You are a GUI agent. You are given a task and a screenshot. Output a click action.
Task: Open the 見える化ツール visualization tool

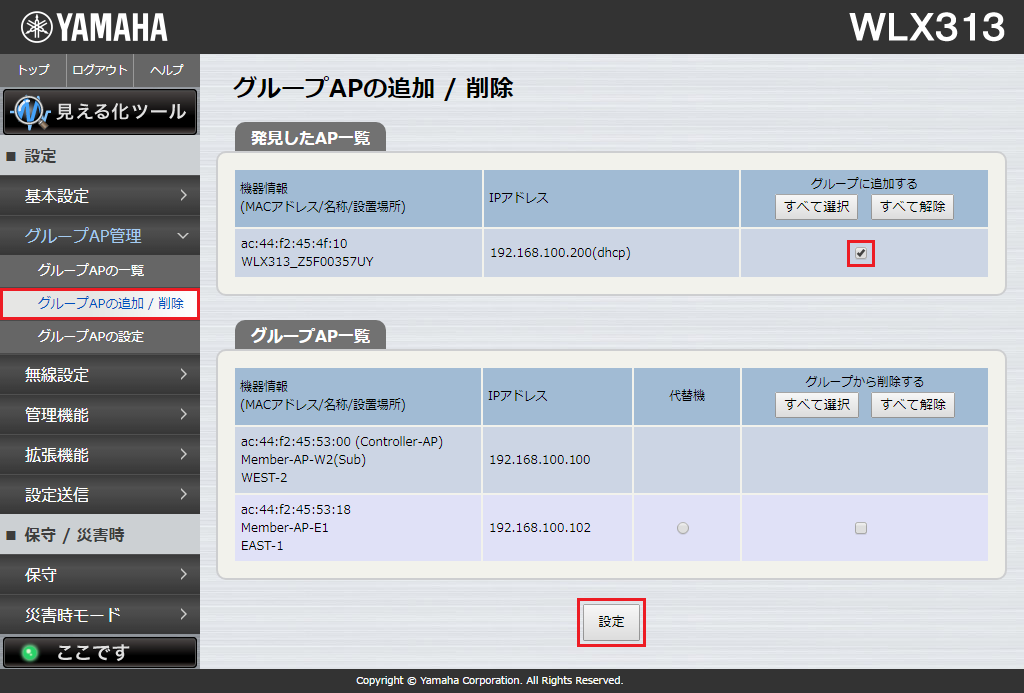coord(100,112)
